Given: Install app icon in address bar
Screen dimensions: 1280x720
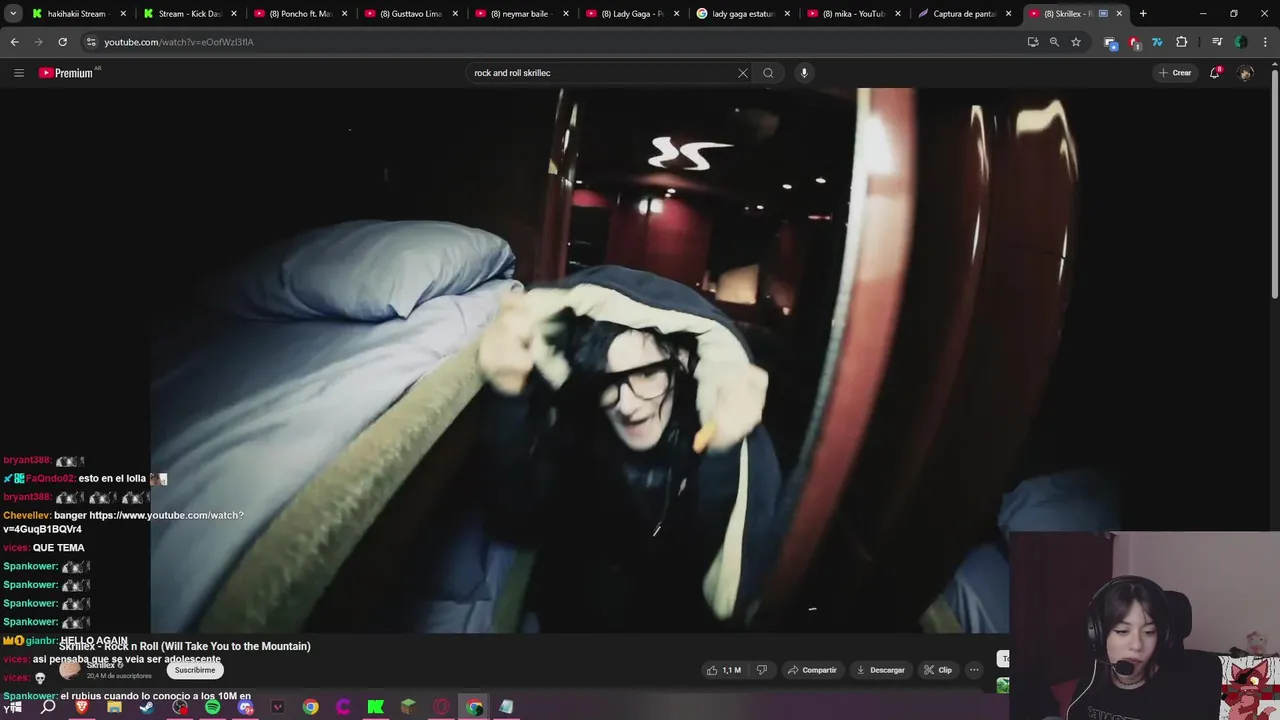Looking at the screenshot, I should (1033, 42).
